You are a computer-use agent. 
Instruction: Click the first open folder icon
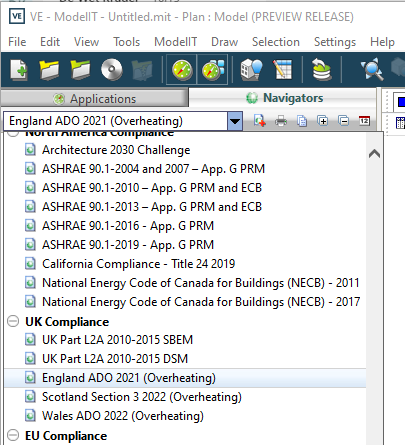tap(49, 70)
